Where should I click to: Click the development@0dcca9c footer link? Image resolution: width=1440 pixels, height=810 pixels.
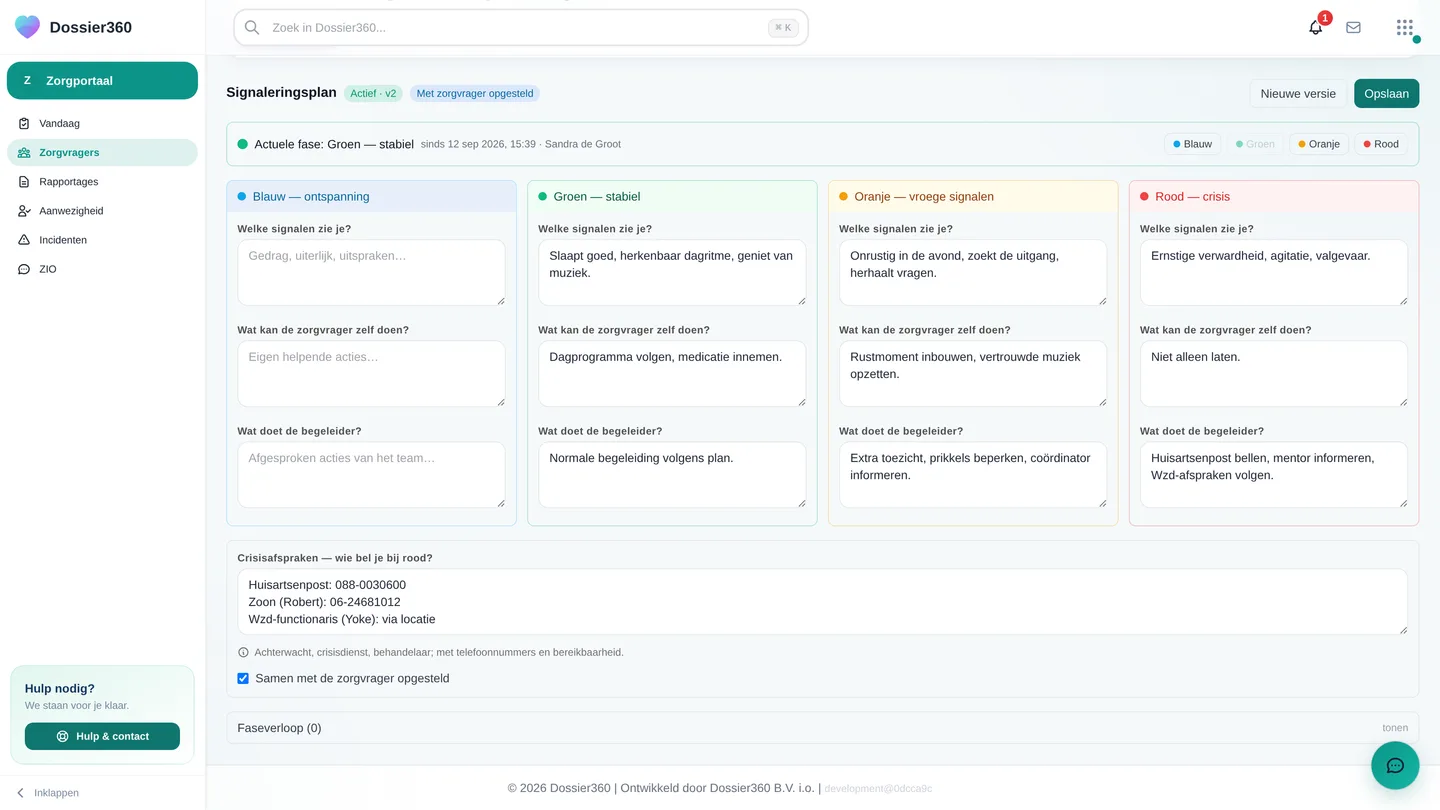point(878,788)
